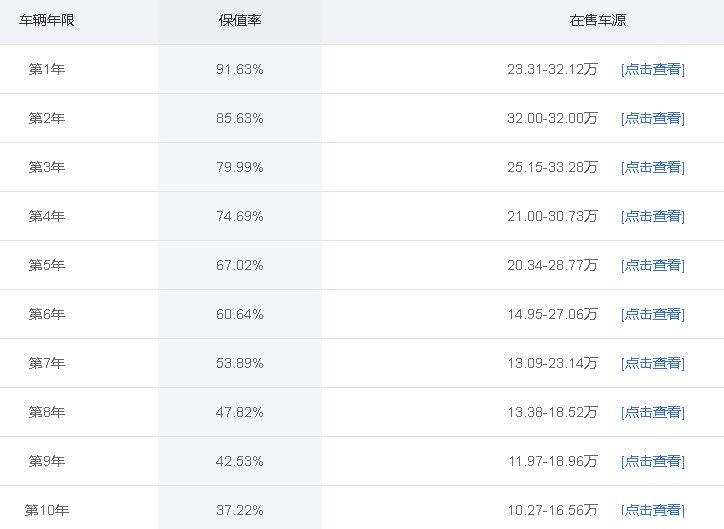This screenshot has width=724, height=529.
Task: Click the 60.64% retention rate cell
Action: 240,314
